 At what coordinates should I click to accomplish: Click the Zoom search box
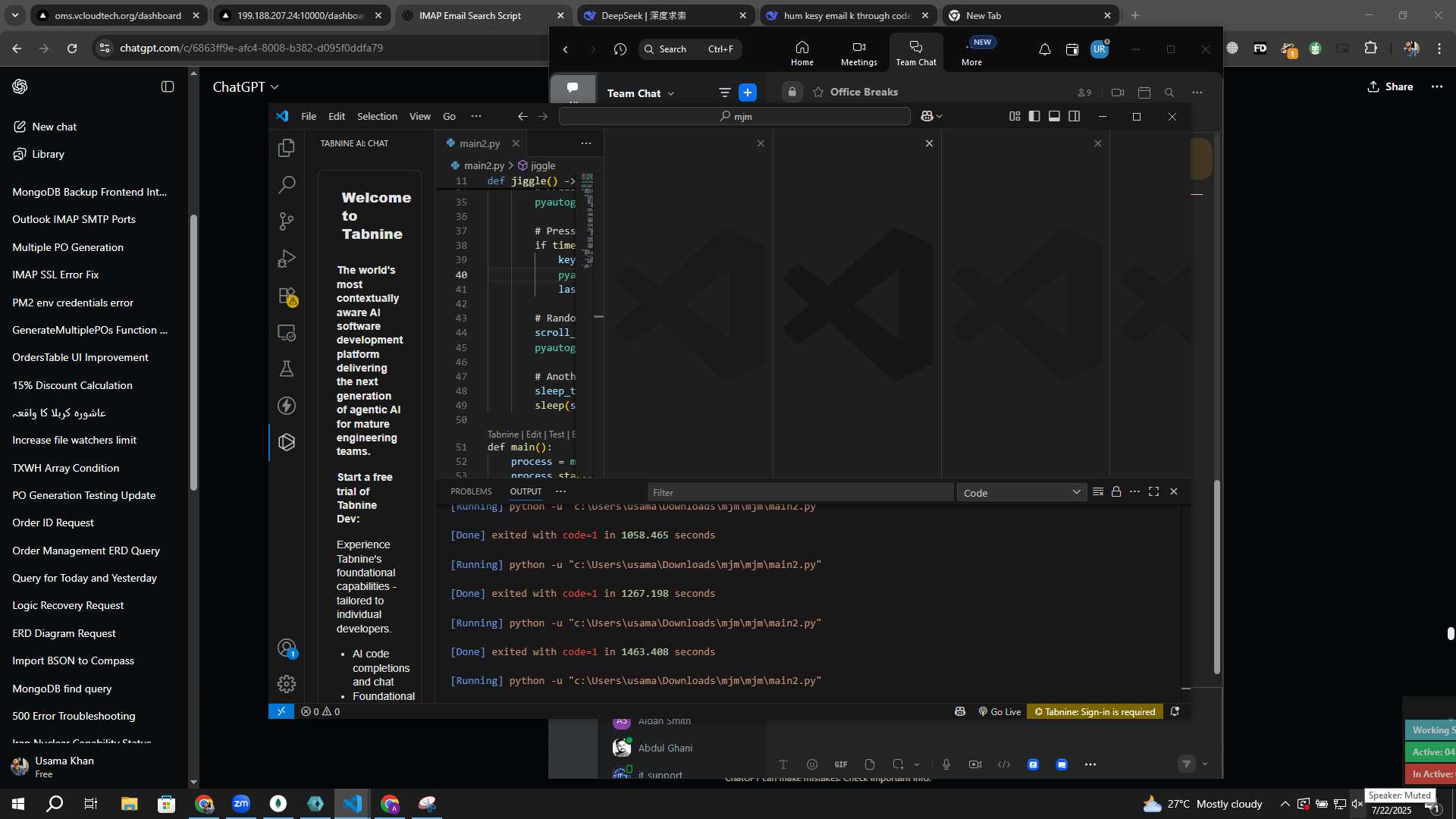point(689,49)
